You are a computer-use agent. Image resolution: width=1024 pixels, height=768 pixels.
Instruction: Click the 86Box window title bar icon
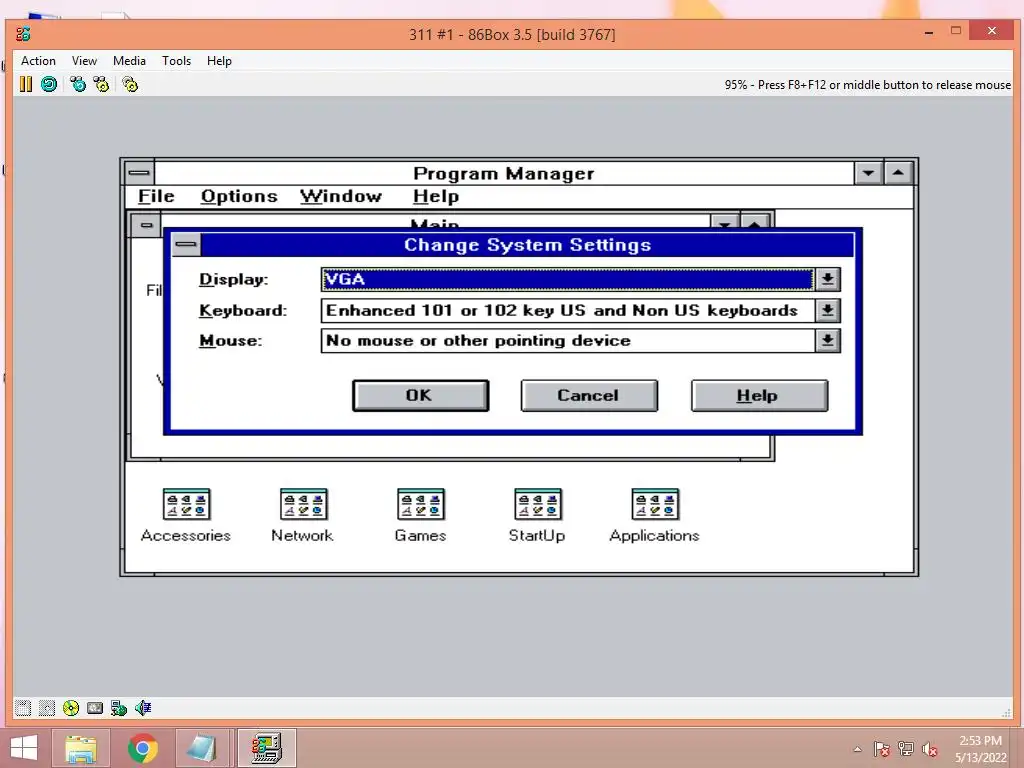point(24,34)
